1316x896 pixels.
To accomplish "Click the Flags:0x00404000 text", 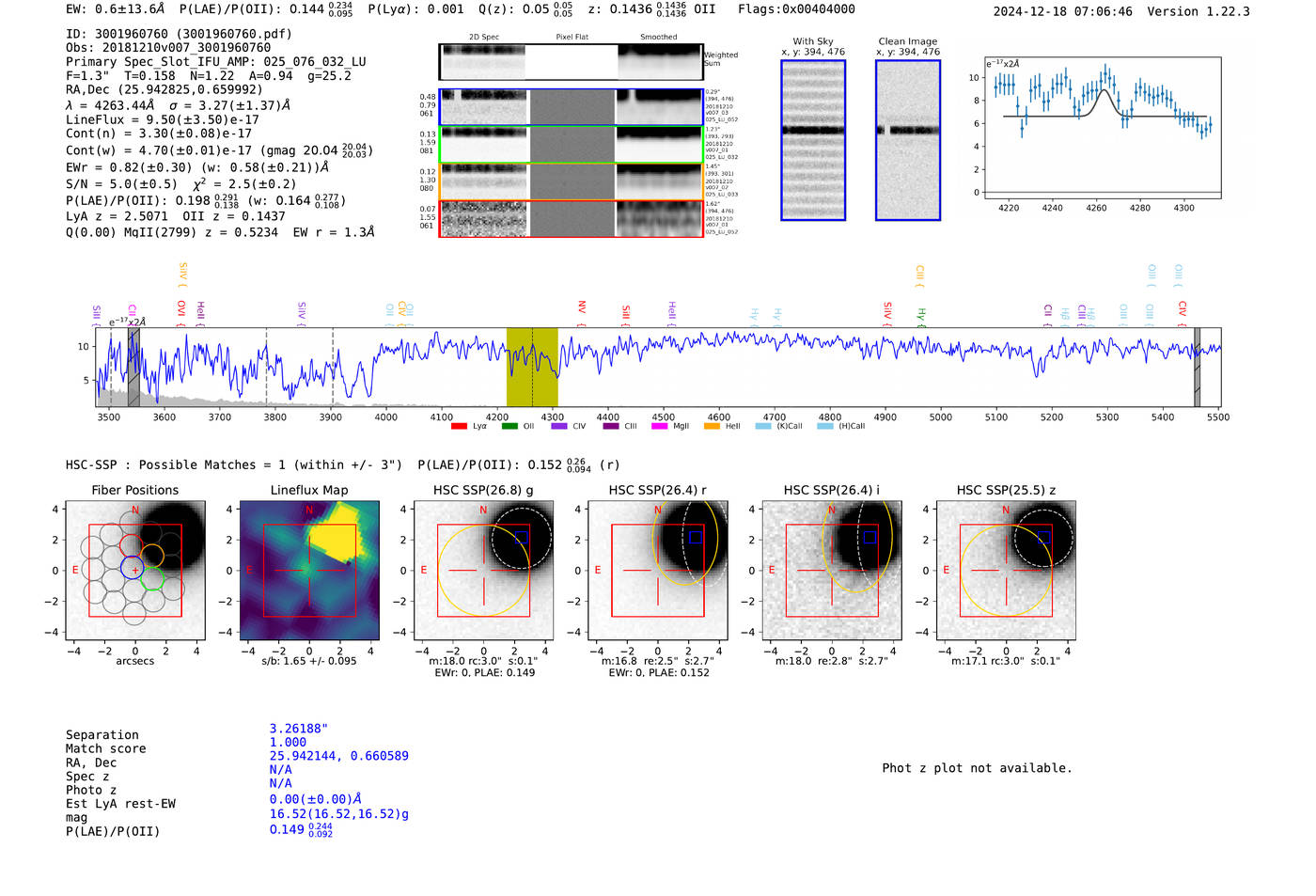I will click(x=796, y=9).
